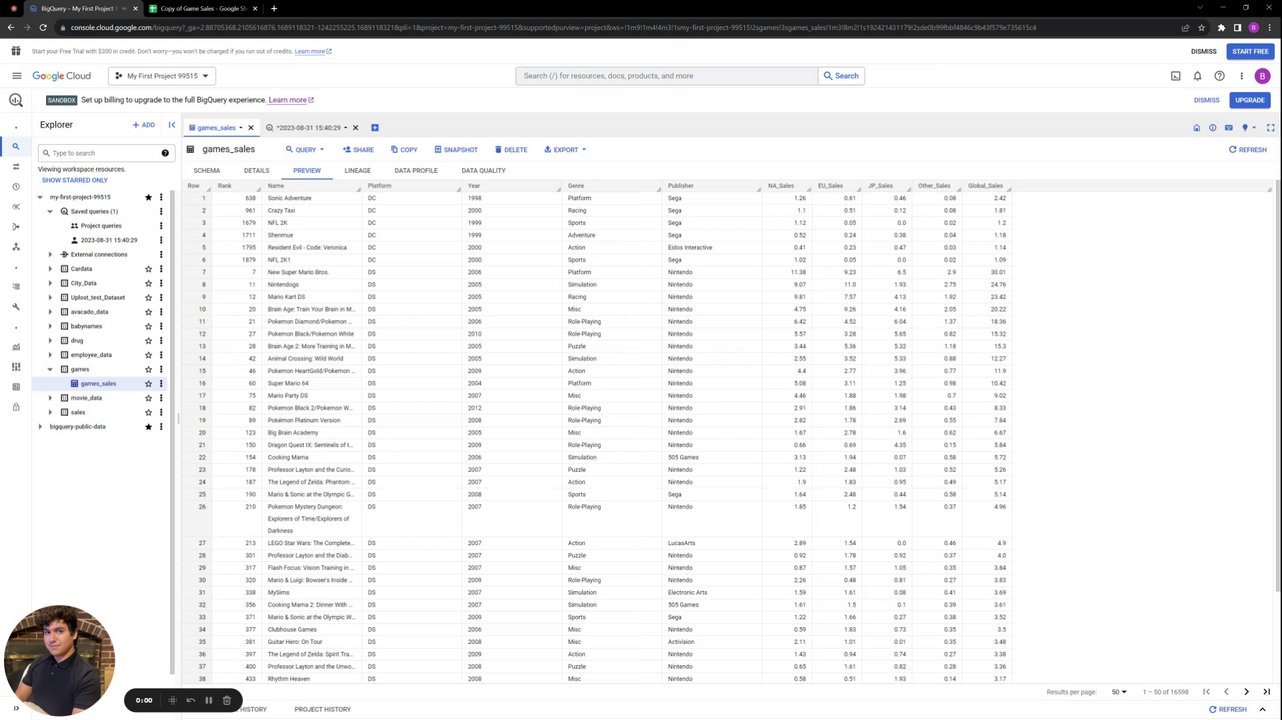The width and height of the screenshot is (1282, 720).
Task: Switch to the DATA QUALITY tab
Action: coord(483,171)
